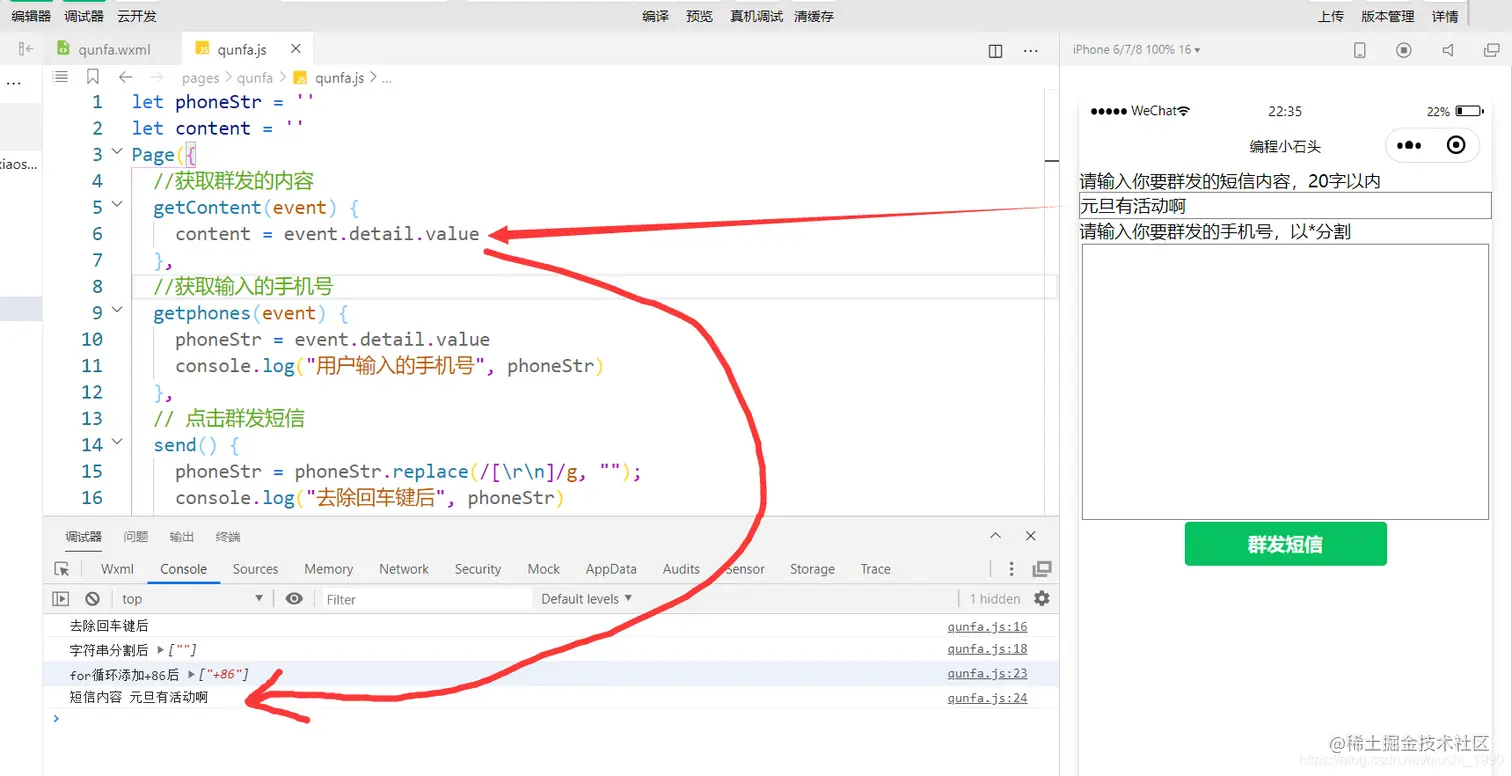Click the console Filter field
The width and height of the screenshot is (1512, 776).
click(425, 599)
